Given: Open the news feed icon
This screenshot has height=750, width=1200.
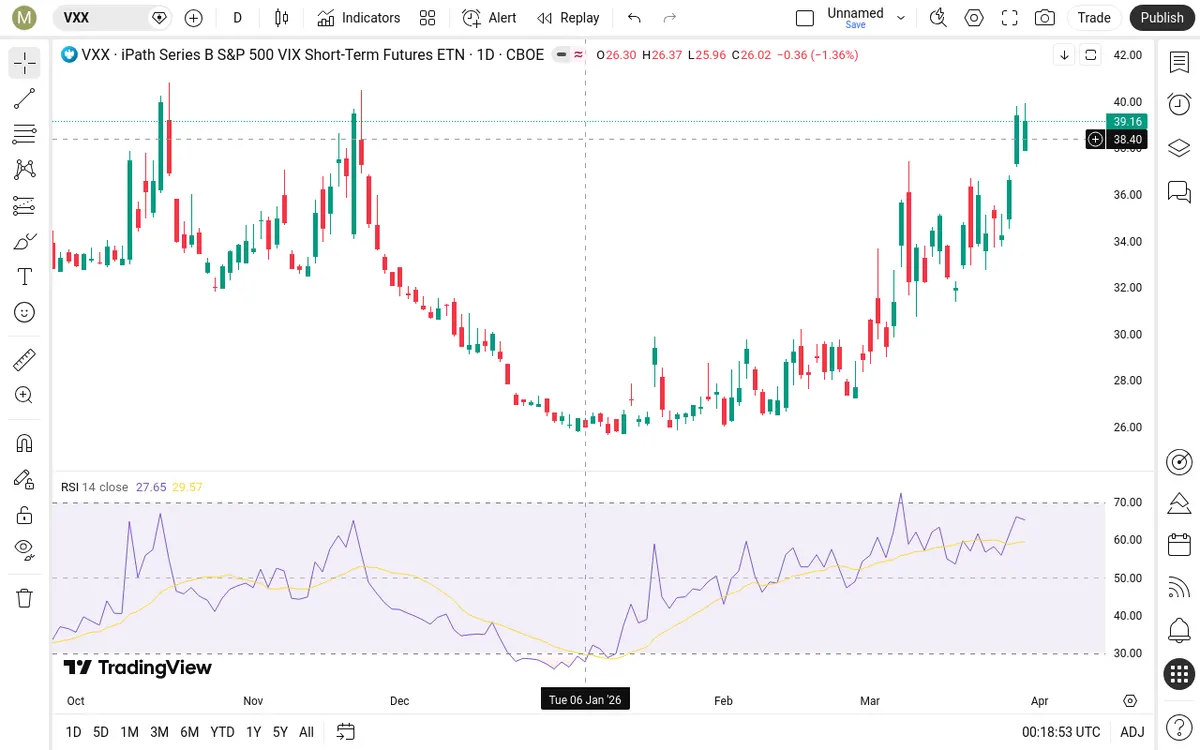Looking at the screenshot, I should pos(1179,588).
